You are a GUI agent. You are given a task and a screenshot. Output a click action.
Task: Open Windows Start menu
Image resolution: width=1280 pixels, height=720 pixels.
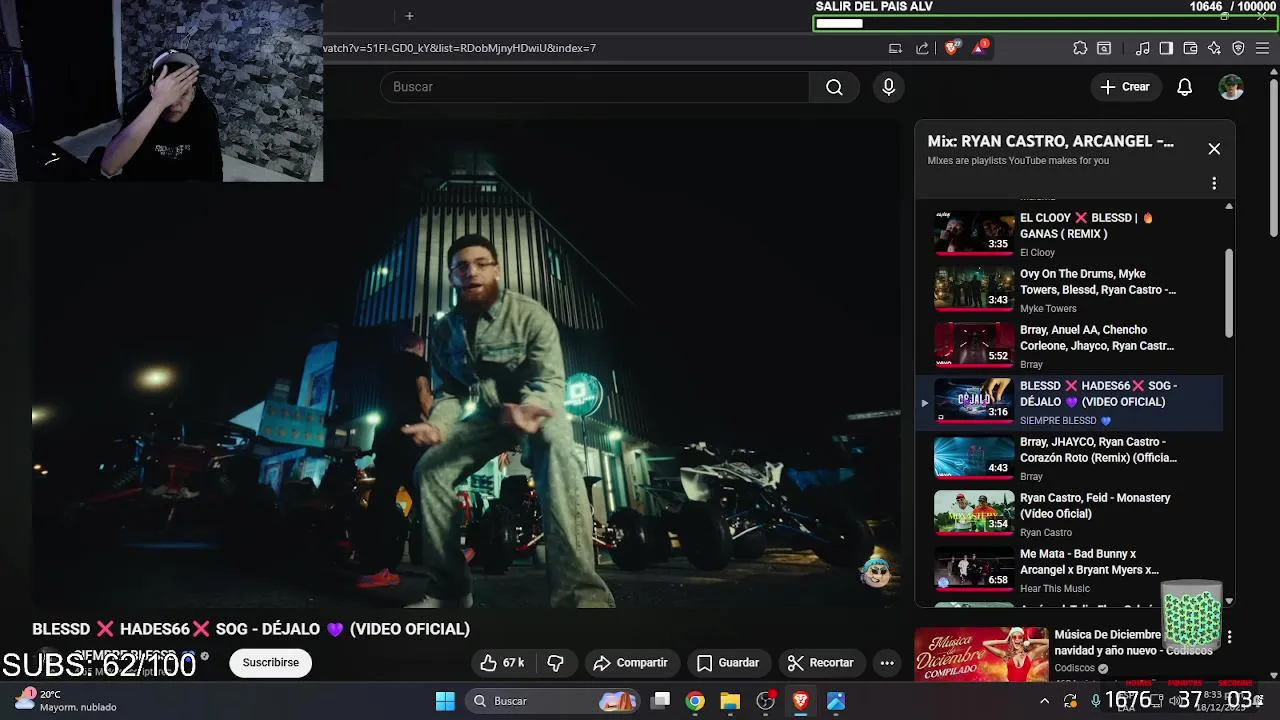445,701
